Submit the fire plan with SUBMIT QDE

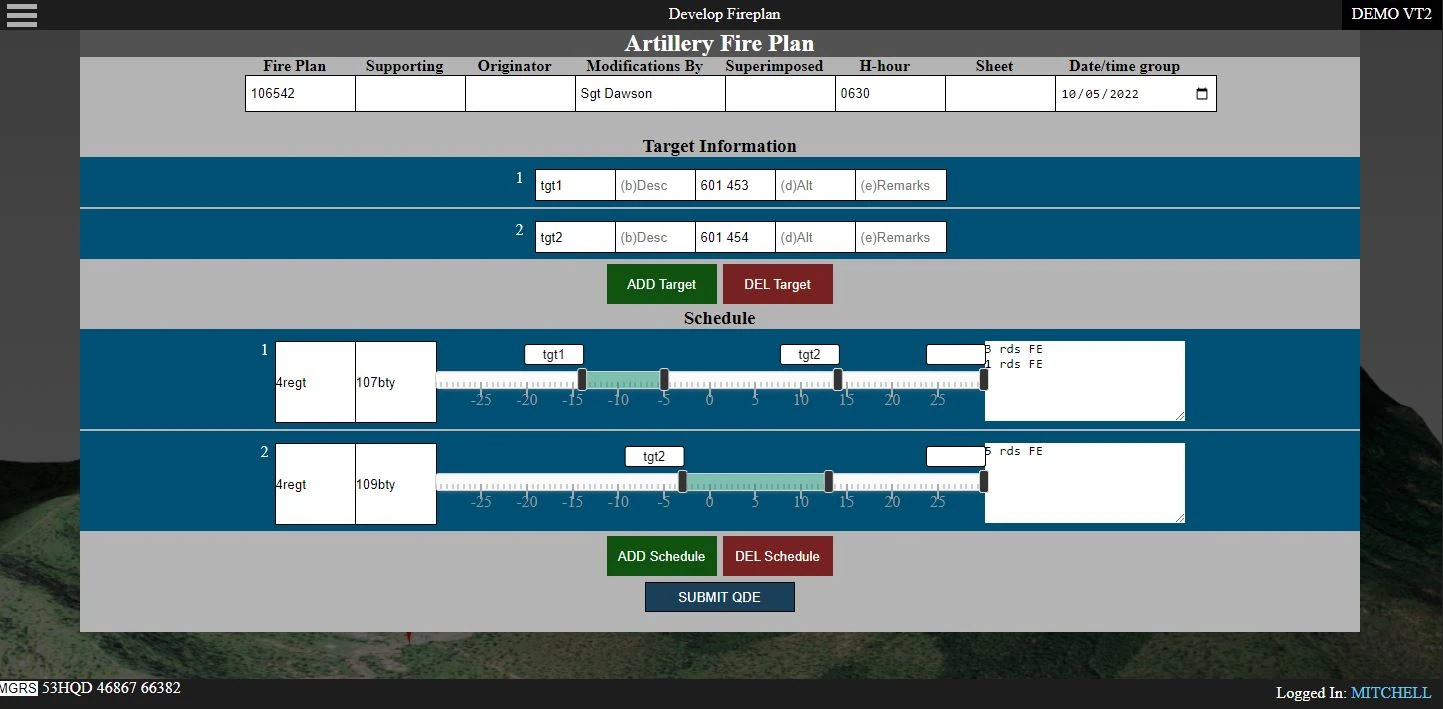(719, 597)
